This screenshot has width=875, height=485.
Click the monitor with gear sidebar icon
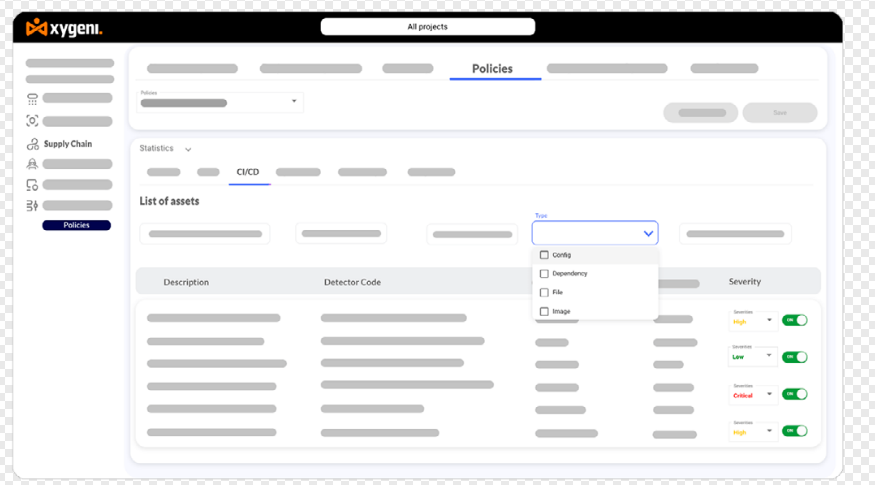32,185
